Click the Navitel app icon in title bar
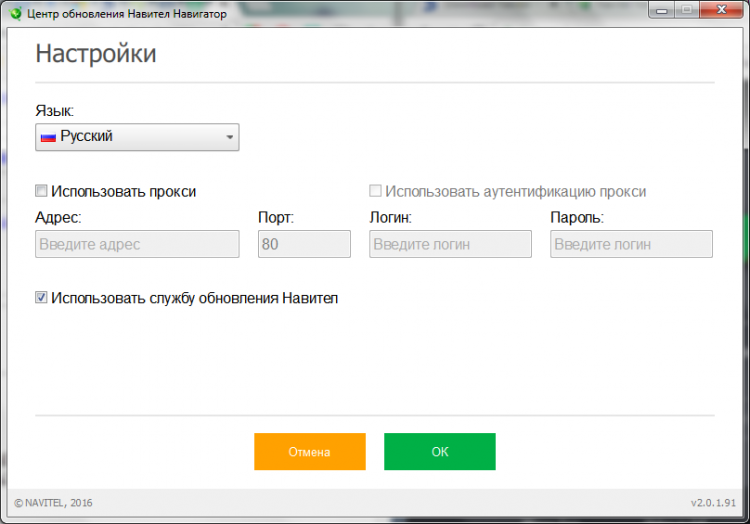Image resolution: width=750 pixels, height=524 pixels. pyautogui.click(x=15, y=13)
